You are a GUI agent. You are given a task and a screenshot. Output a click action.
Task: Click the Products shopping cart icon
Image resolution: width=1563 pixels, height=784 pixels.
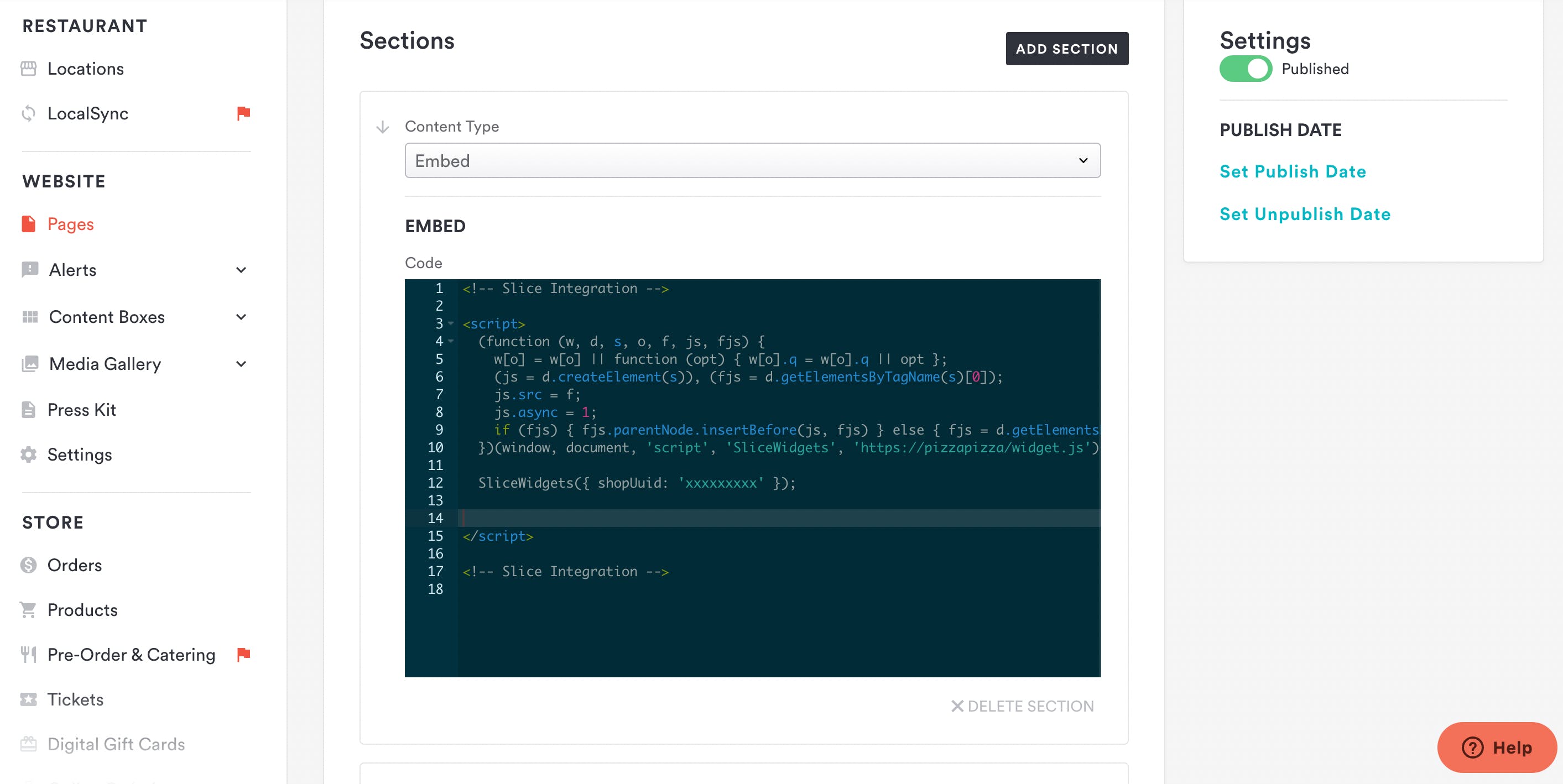[29, 610]
